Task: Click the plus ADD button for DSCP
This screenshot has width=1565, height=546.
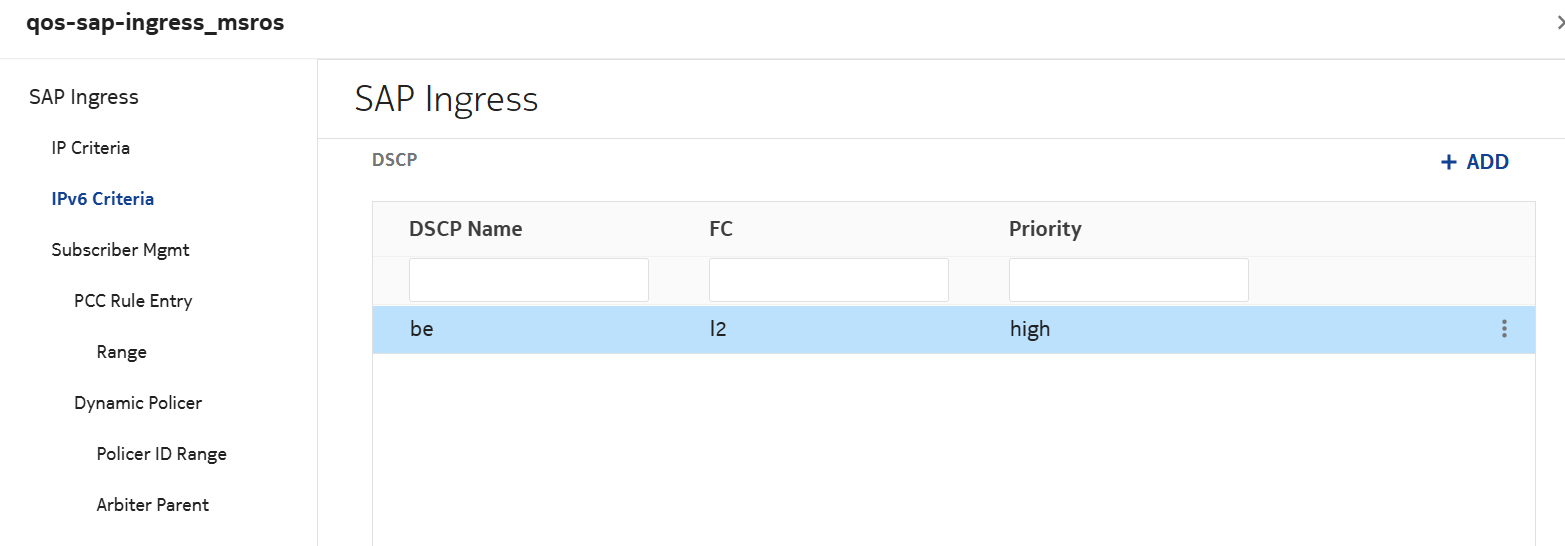Action: (x=1475, y=162)
